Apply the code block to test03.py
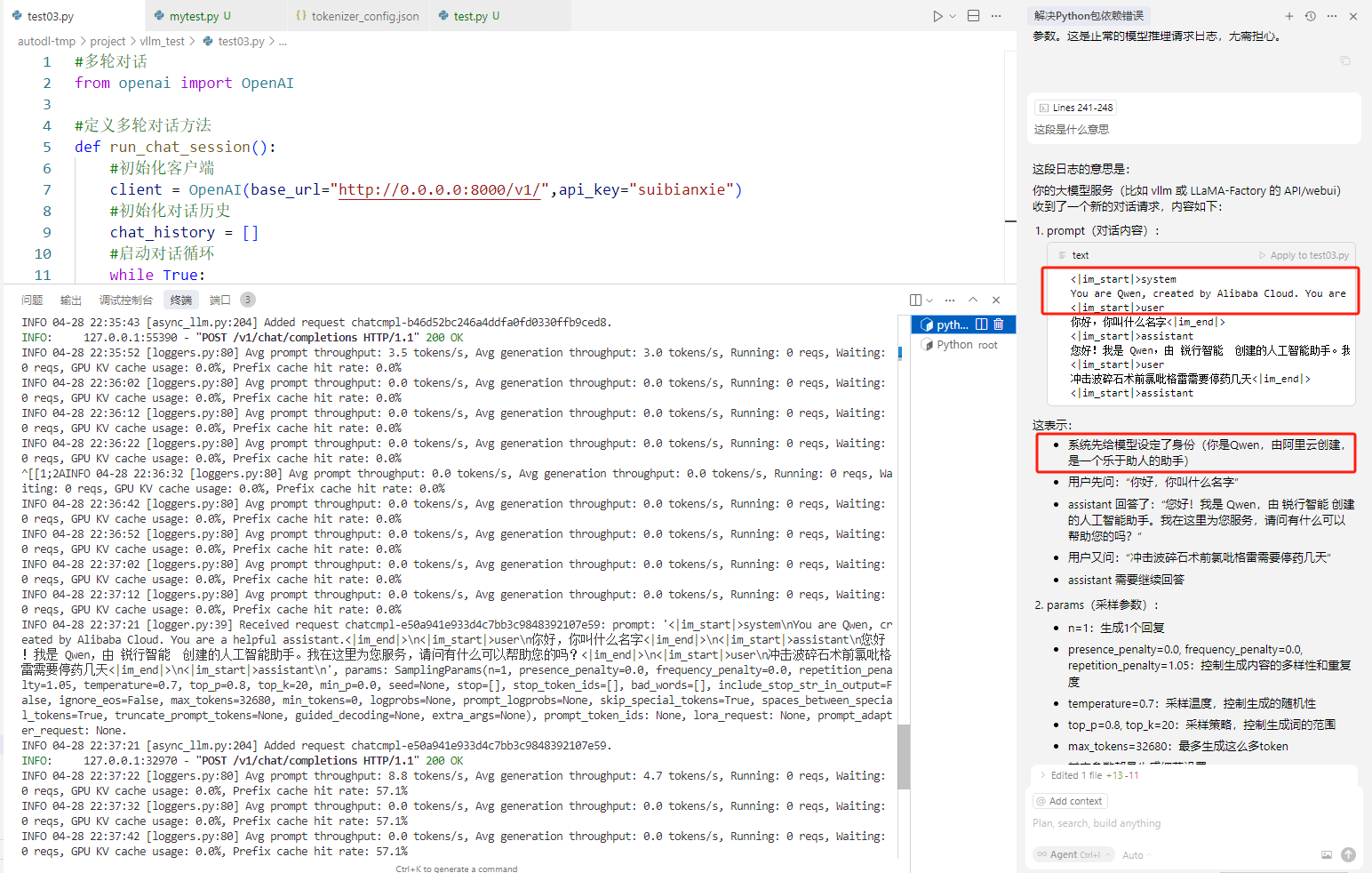1372x873 pixels. click(1304, 255)
